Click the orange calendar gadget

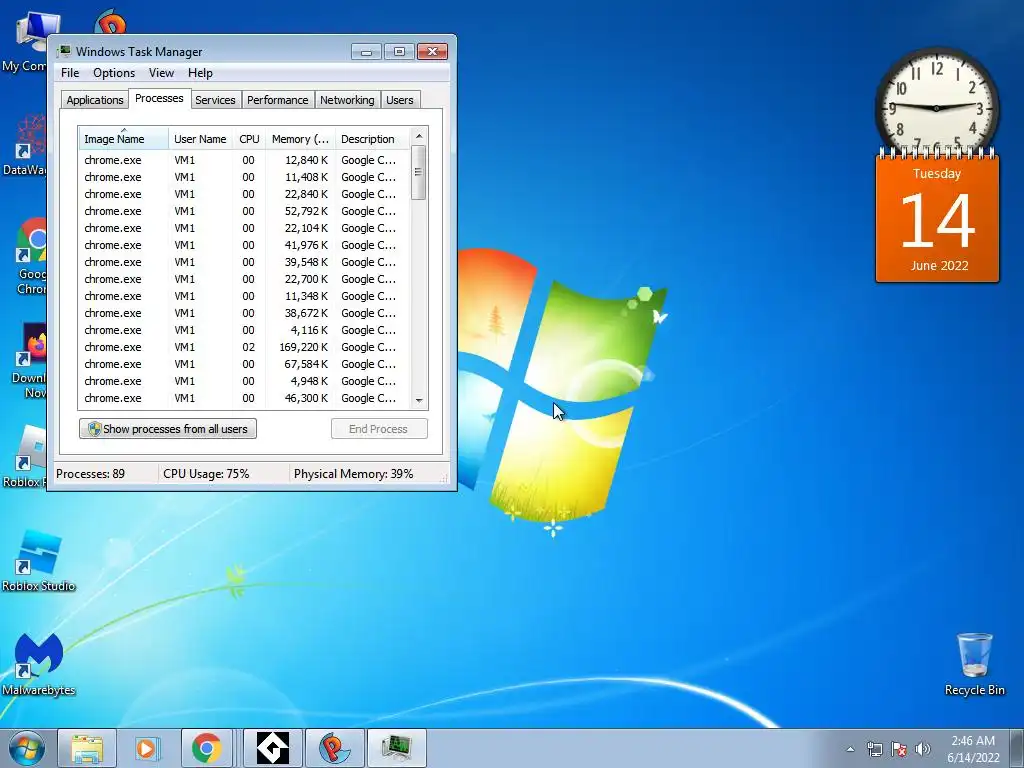[937, 217]
